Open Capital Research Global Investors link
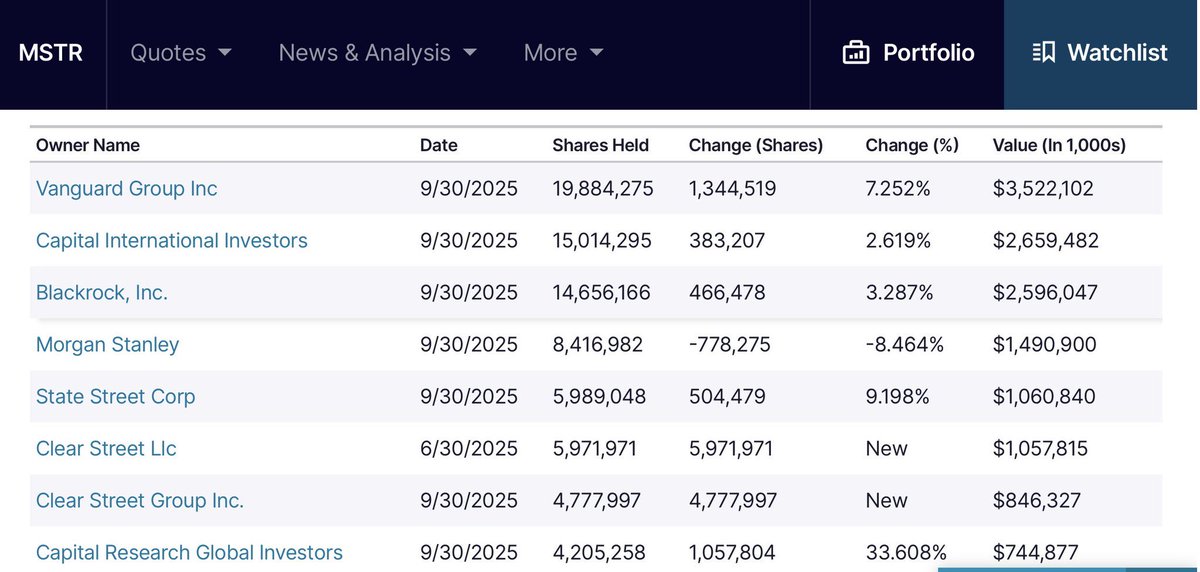1200x572 pixels. 189,552
